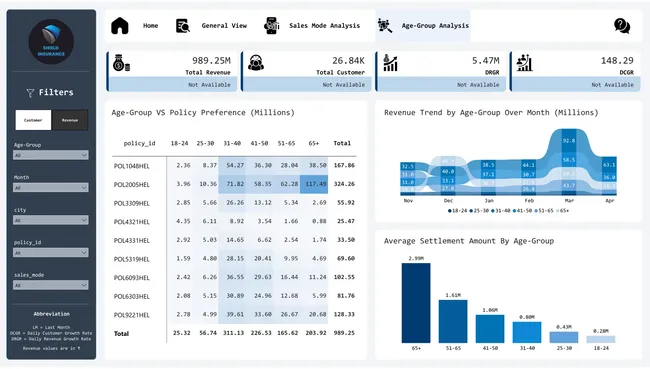Open the Age-Group filter dropdown
Viewport: 650px width, 369px height.
click(51, 155)
